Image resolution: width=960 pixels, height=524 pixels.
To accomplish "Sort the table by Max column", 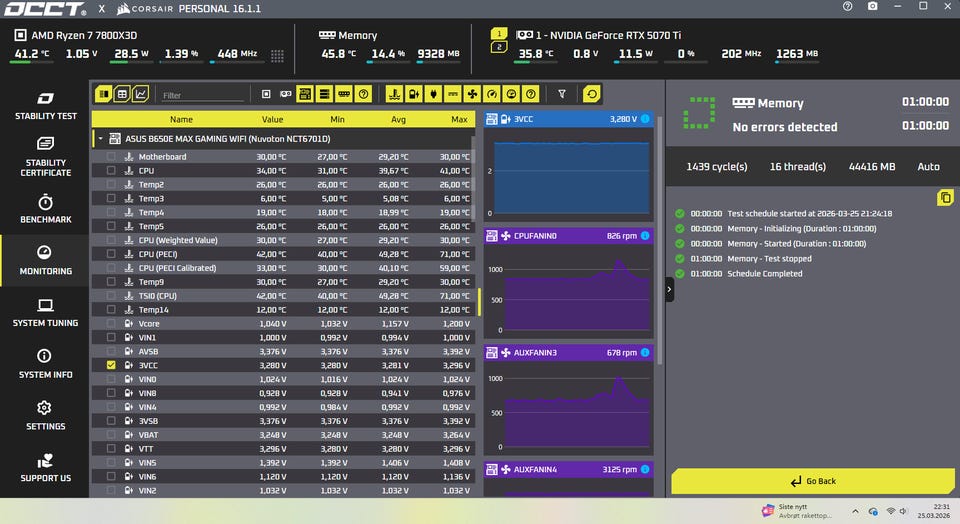I will (x=459, y=119).
